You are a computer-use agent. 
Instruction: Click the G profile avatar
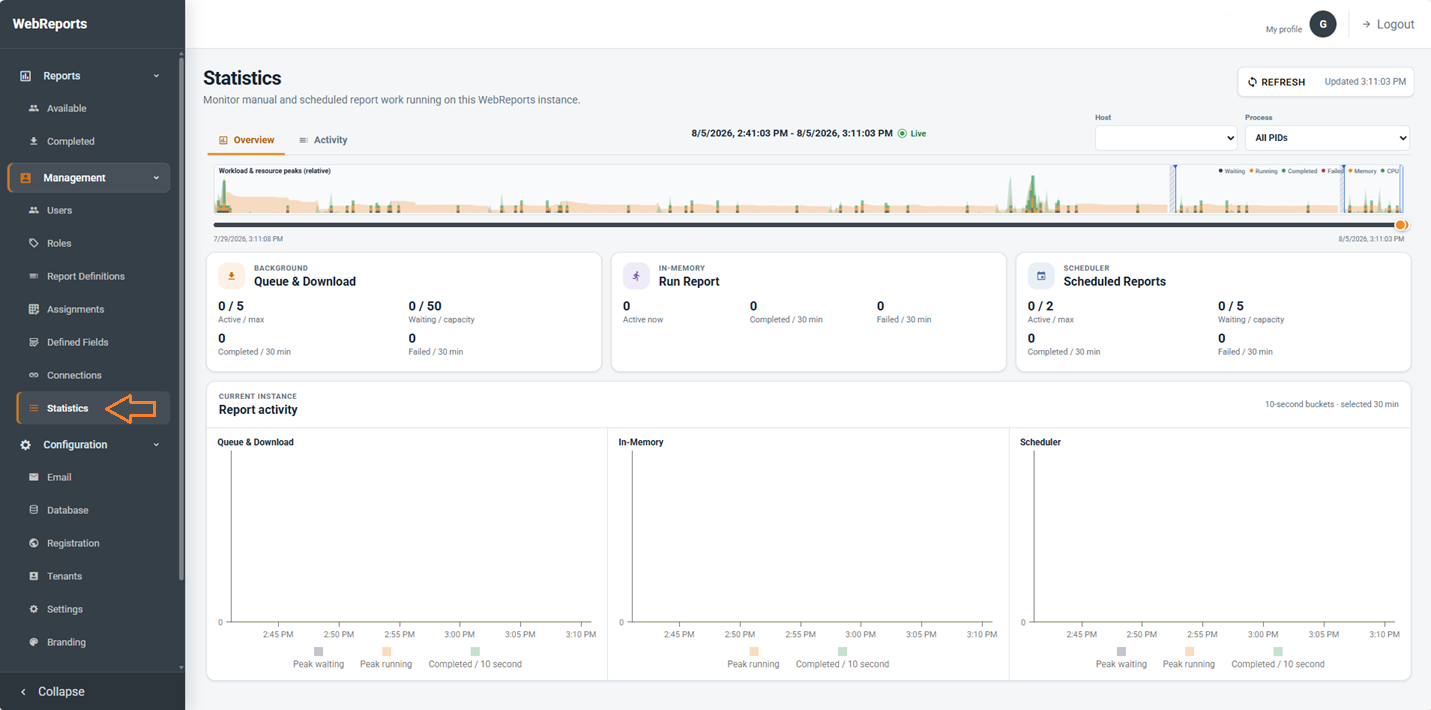tap(1323, 24)
